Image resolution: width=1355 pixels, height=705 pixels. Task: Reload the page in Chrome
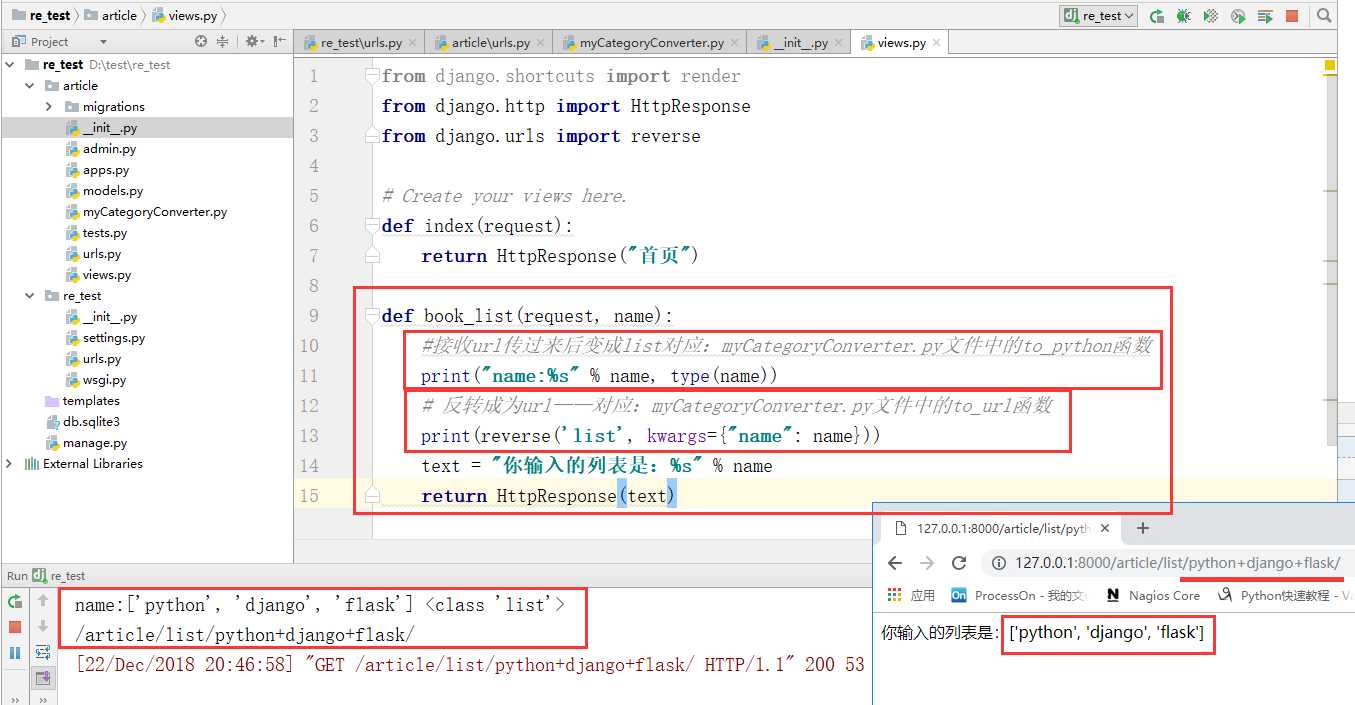[959, 563]
